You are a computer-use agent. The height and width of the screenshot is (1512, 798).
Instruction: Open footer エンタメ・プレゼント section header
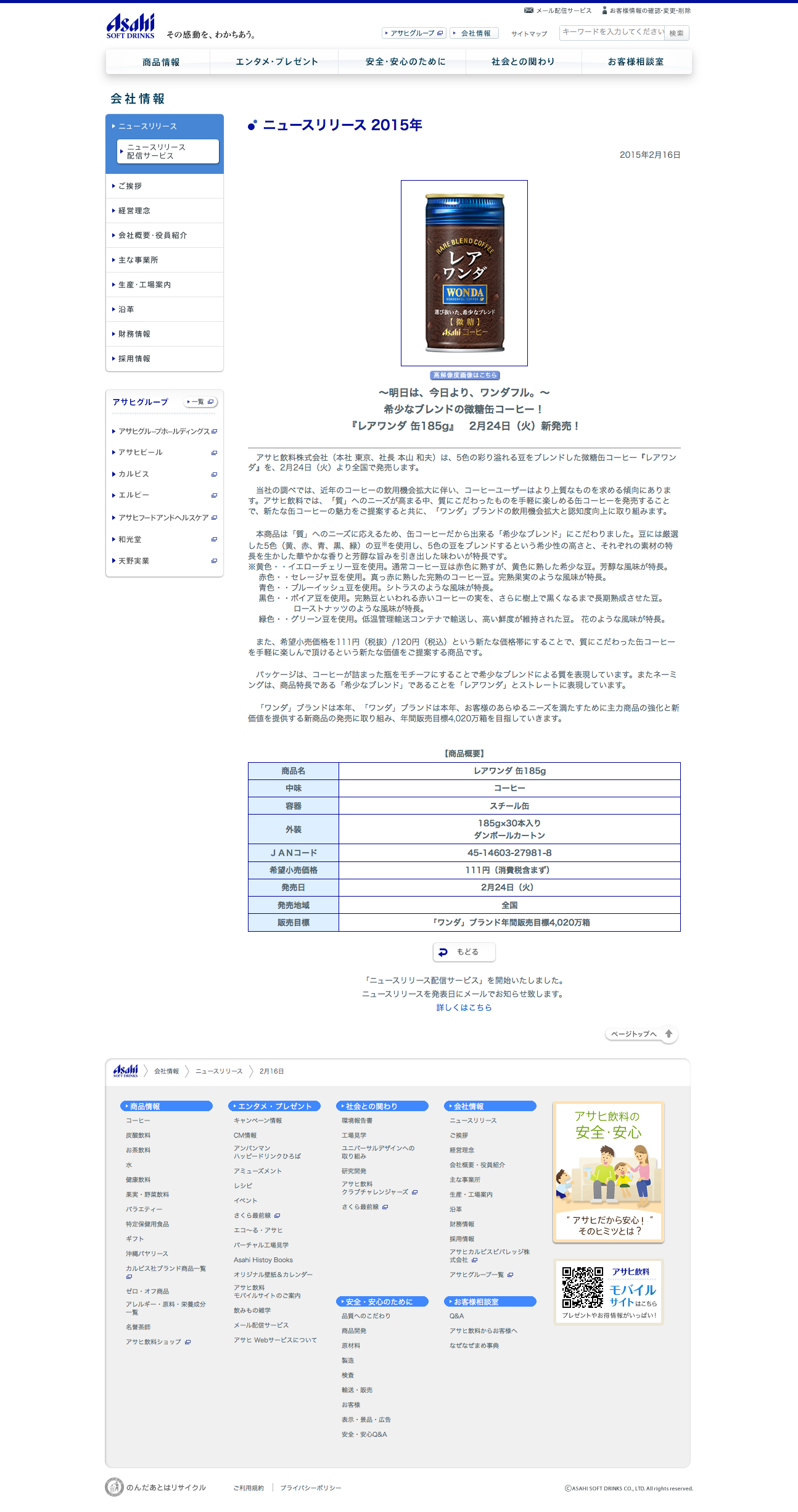coord(274,1106)
